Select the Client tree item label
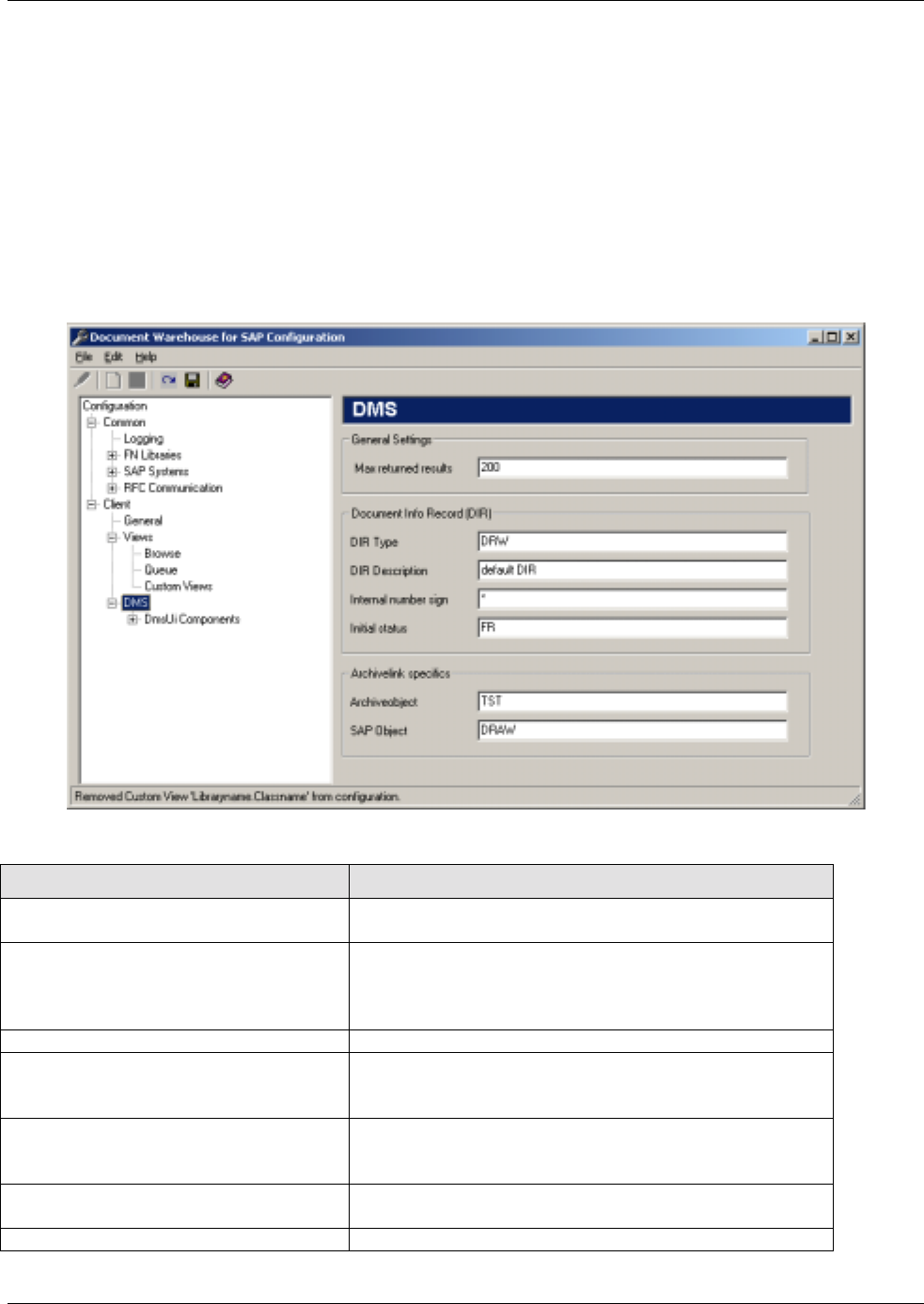This screenshot has height=1304, width=924. [117, 505]
